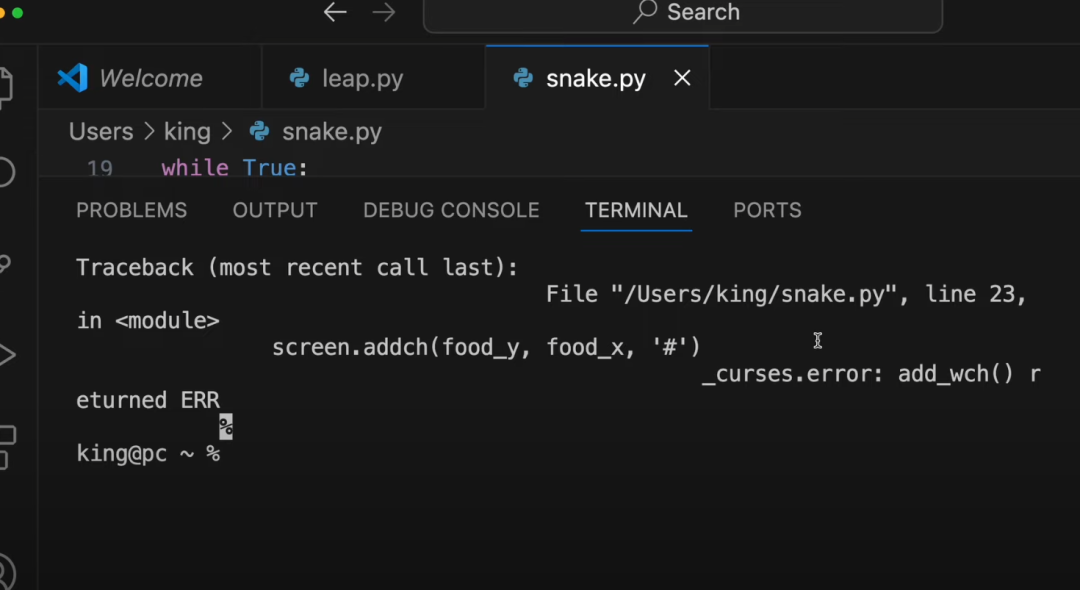This screenshot has height=590, width=1080.
Task: Open the OUTPUT panel tab
Action: [275, 210]
